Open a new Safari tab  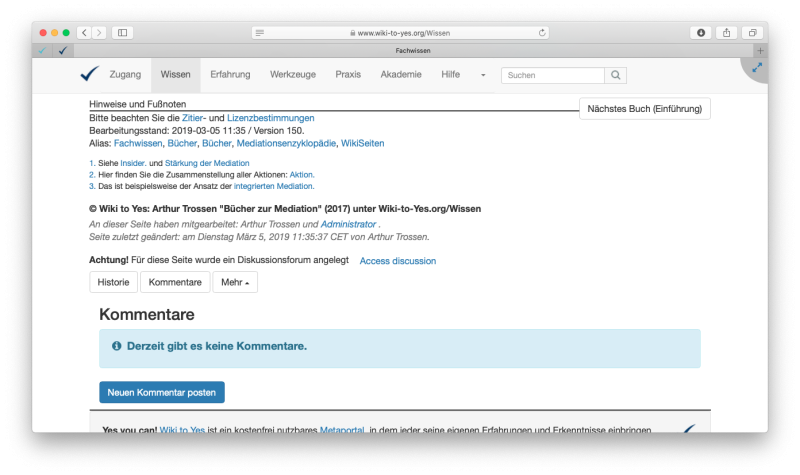[760, 50]
